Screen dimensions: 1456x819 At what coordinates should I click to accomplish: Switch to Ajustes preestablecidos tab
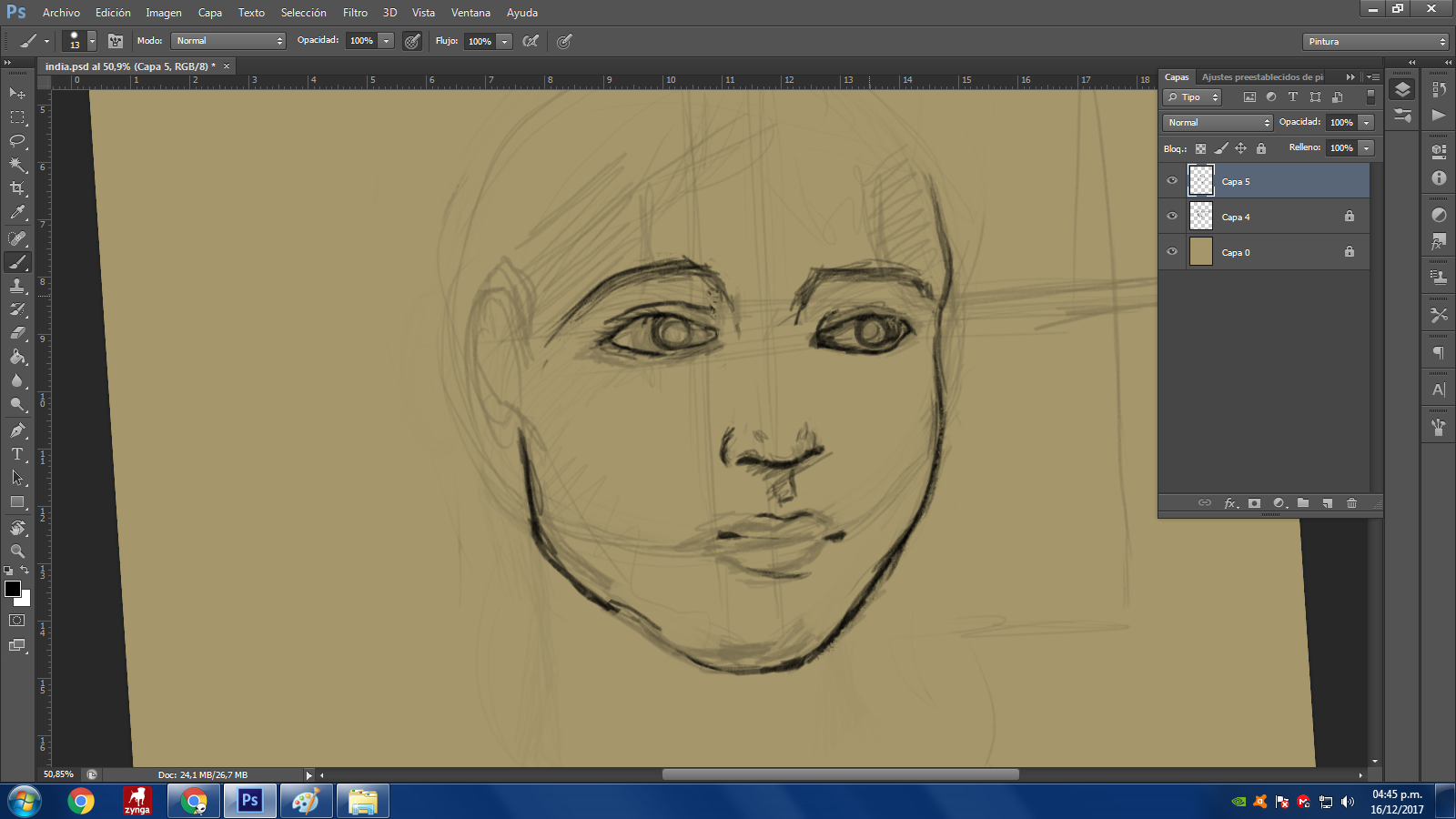[x=1262, y=77]
